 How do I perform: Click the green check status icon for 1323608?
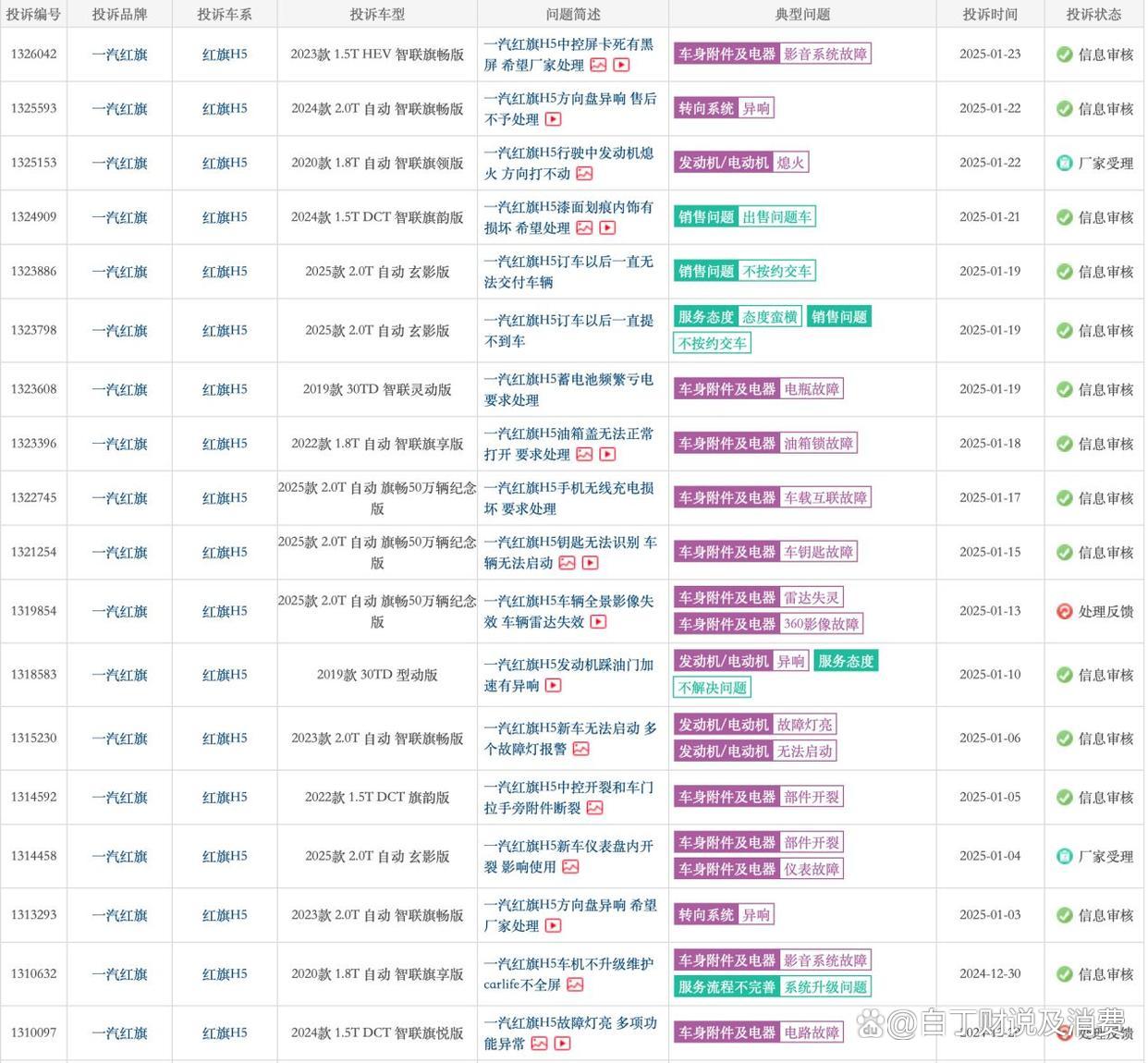(x=1064, y=389)
